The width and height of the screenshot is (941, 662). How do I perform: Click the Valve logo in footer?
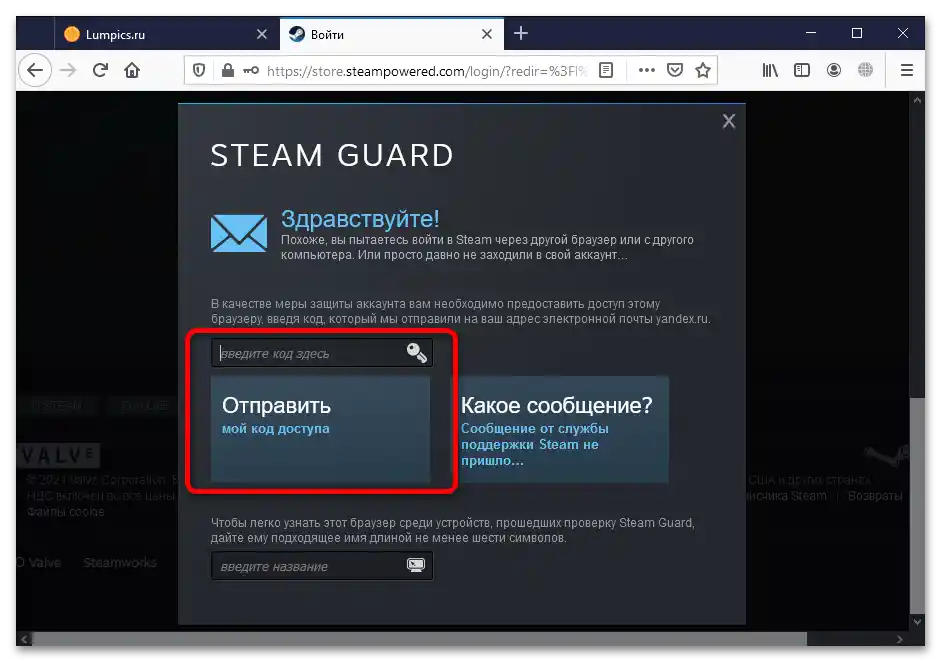tap(58, 456)
